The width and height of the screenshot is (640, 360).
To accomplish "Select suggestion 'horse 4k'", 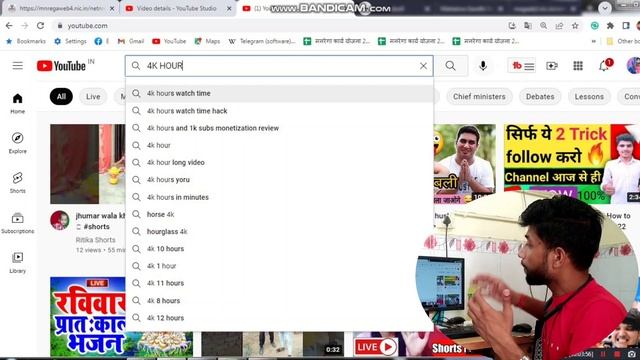I will point(280,214).
